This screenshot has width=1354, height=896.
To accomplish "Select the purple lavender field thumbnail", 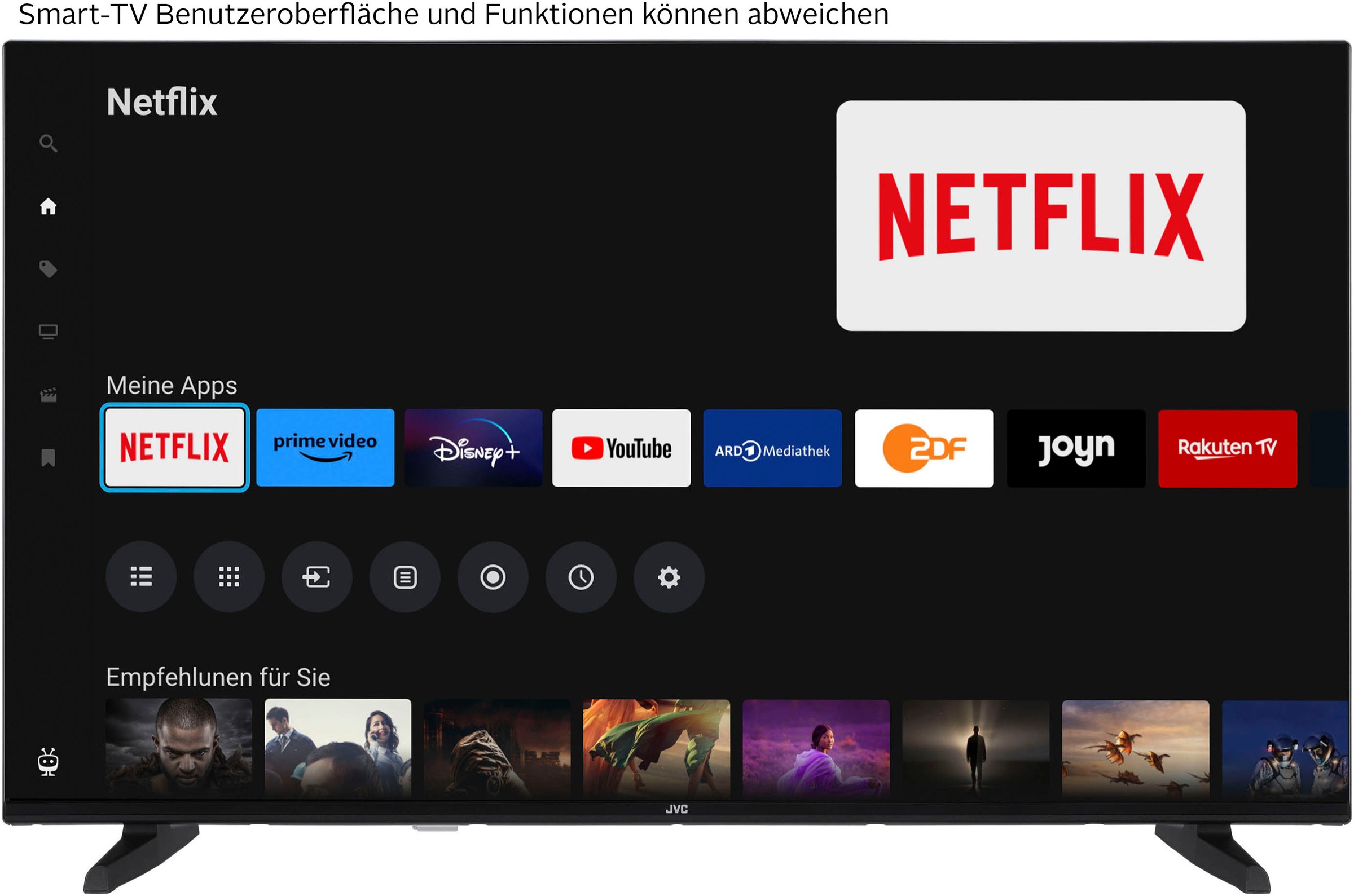I will click(816, 749).
